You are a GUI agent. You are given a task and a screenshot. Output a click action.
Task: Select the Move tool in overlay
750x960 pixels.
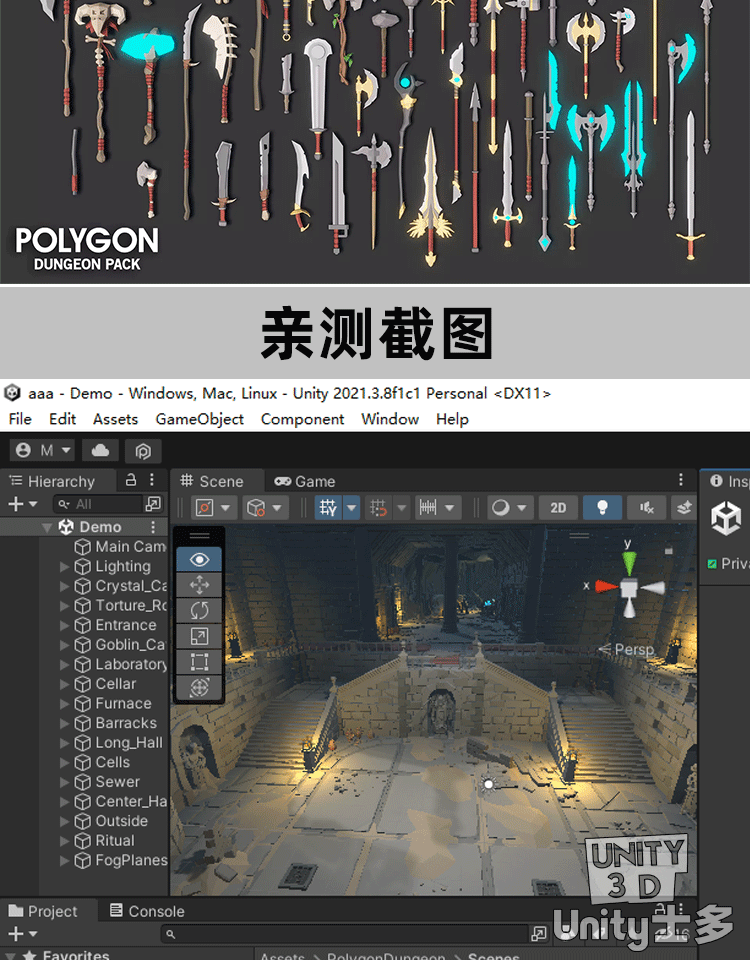pos(199,585)
